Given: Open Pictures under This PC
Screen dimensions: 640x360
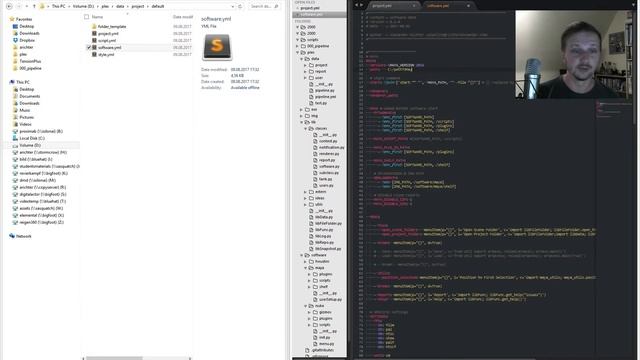Looking at the screenshot, I should pos(27,117).
